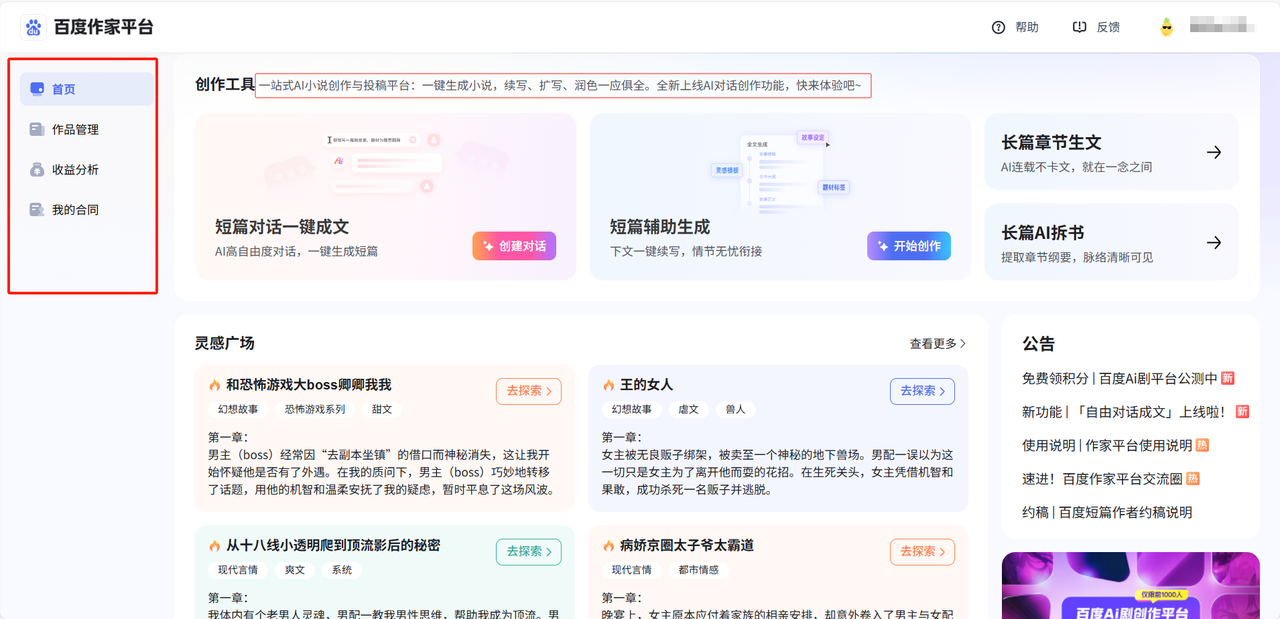Click the feedback icon in header
1280x619 pixels.
[x=1079, y=27]
